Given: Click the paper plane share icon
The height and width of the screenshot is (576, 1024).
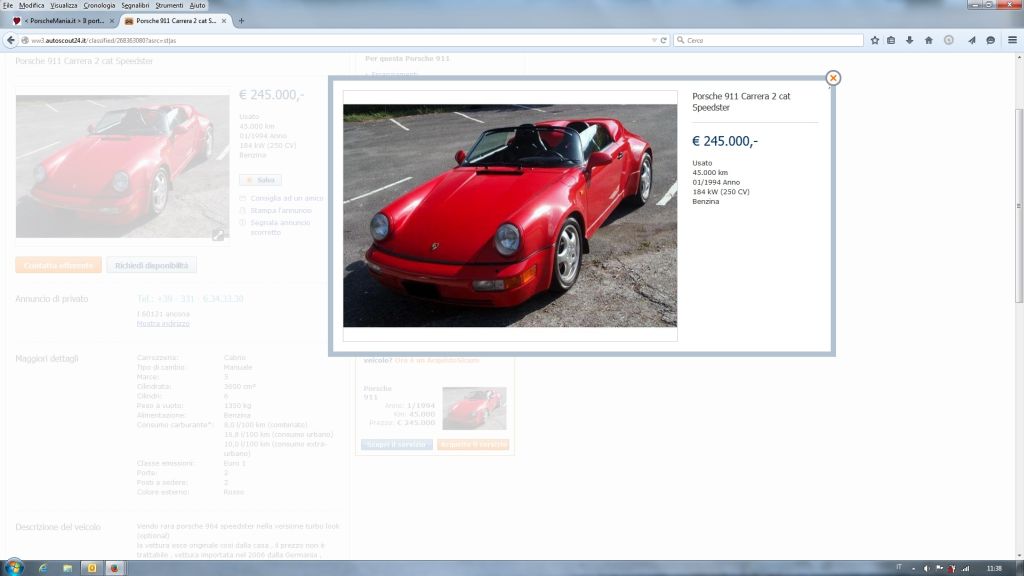Looking at the screenshot, I should 971,40.
